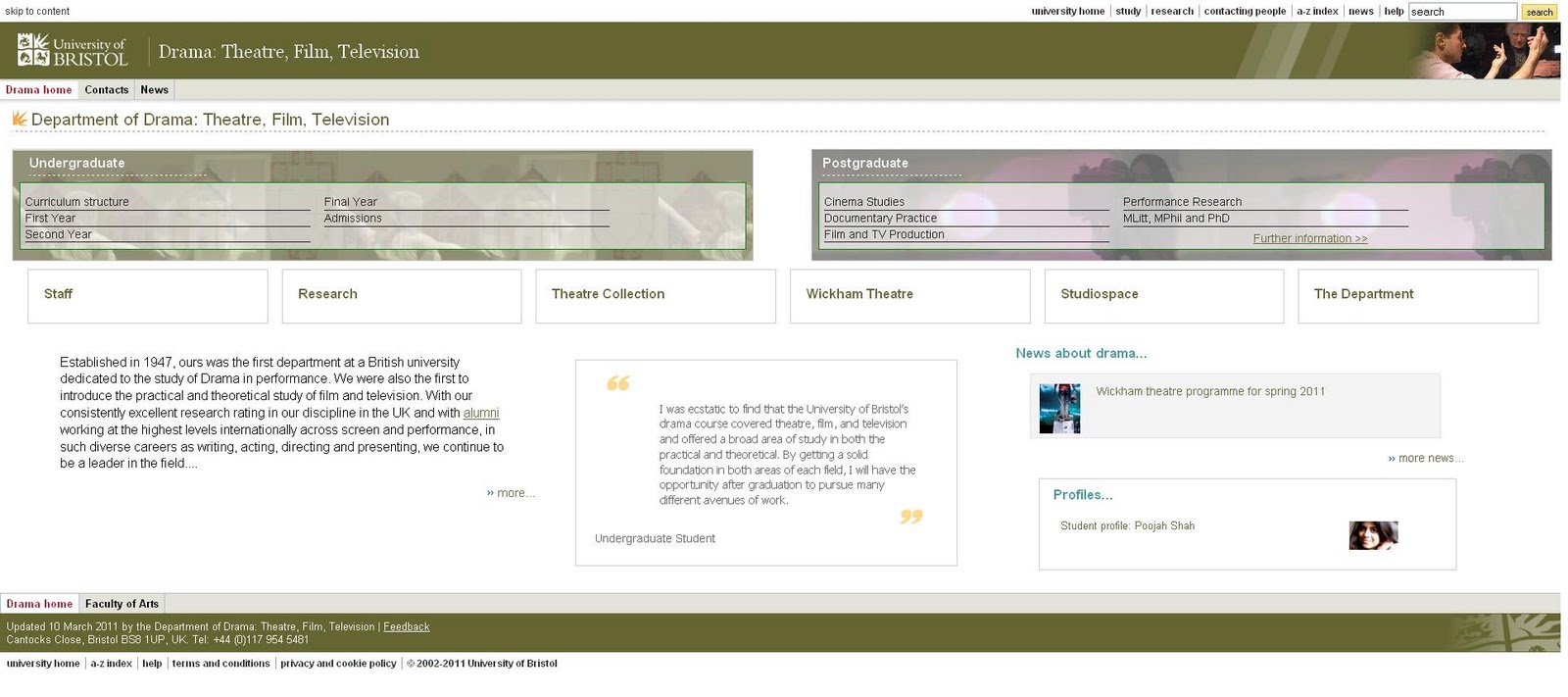Screen dimensions: 1568x697
Task: Open the 'Curriculum structure' undergraduate link
Action: coord(77,202)
